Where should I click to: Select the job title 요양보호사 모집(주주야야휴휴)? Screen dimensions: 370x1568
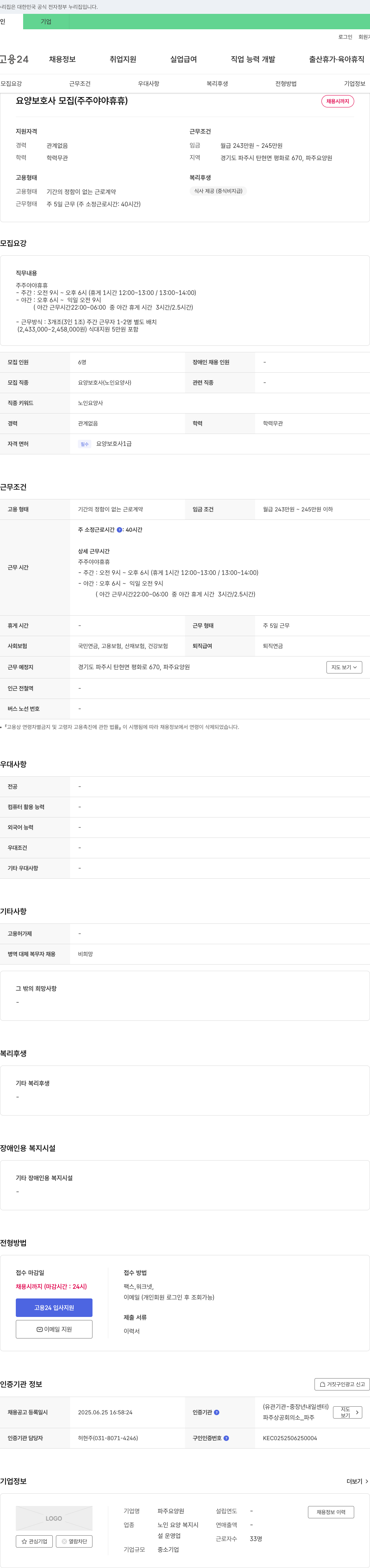pos(72,101)
